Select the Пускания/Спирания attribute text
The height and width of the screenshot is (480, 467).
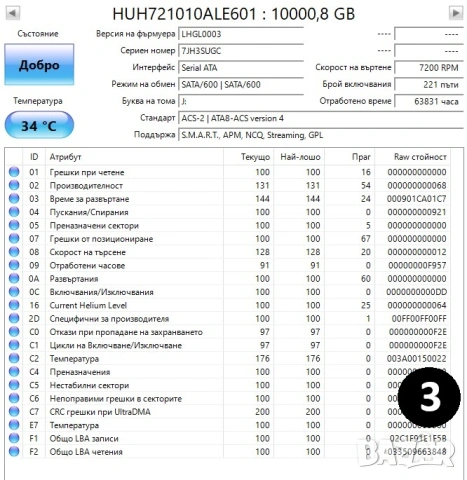(x=89, y=212)
